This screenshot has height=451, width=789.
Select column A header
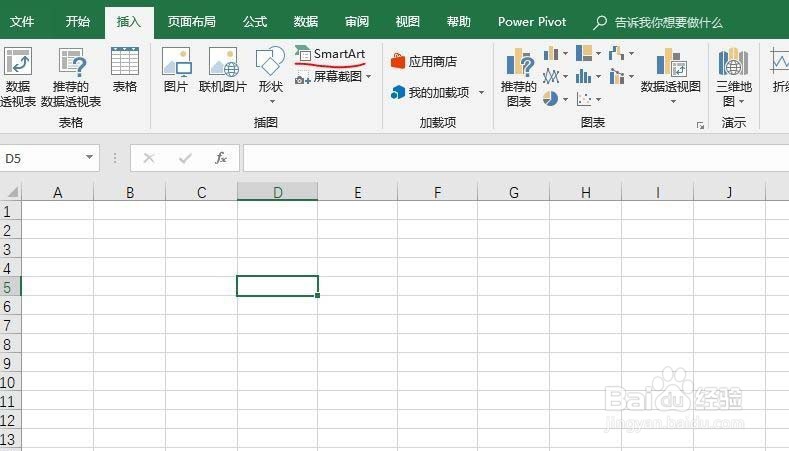(57, 192)
